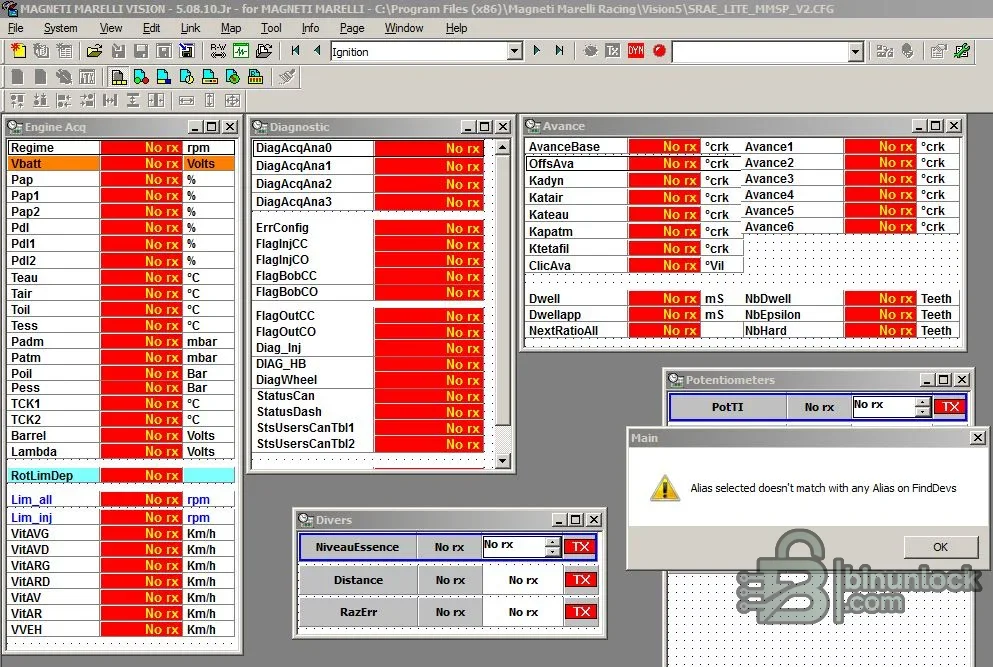This screenshot has height=667, width=993.
Task: Click the New file icon with red star
Action: (x=18, y=51)
